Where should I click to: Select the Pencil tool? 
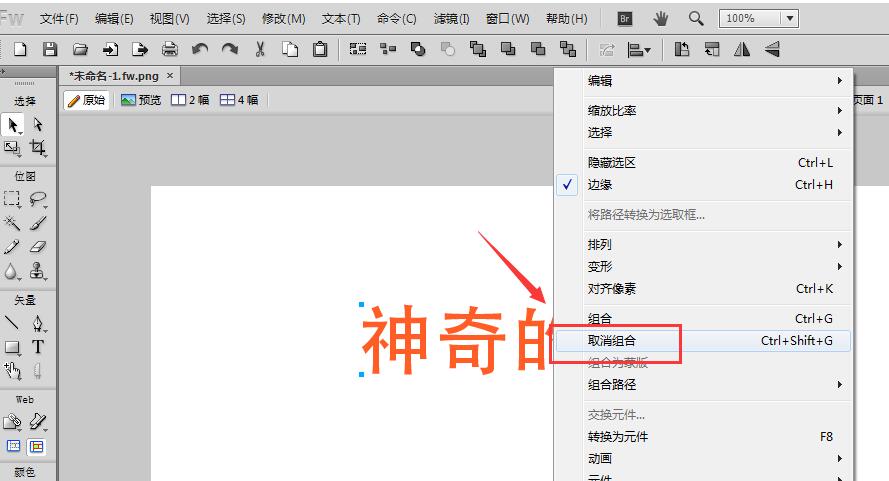12,247
